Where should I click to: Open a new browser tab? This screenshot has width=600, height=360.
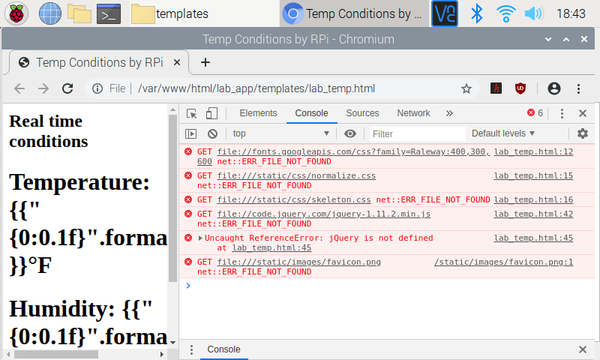pyautogui.click(x=205, y=62)
